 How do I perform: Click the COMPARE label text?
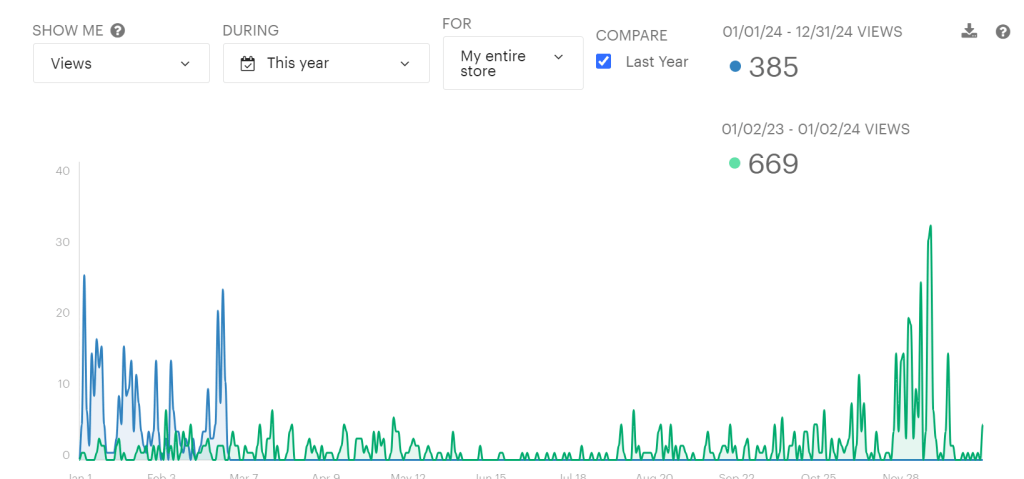(x=631, y=35)
